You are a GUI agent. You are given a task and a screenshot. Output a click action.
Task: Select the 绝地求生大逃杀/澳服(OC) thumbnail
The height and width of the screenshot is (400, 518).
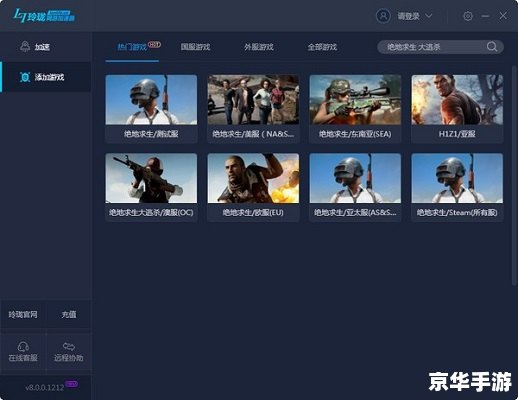(x=151, y=178)
